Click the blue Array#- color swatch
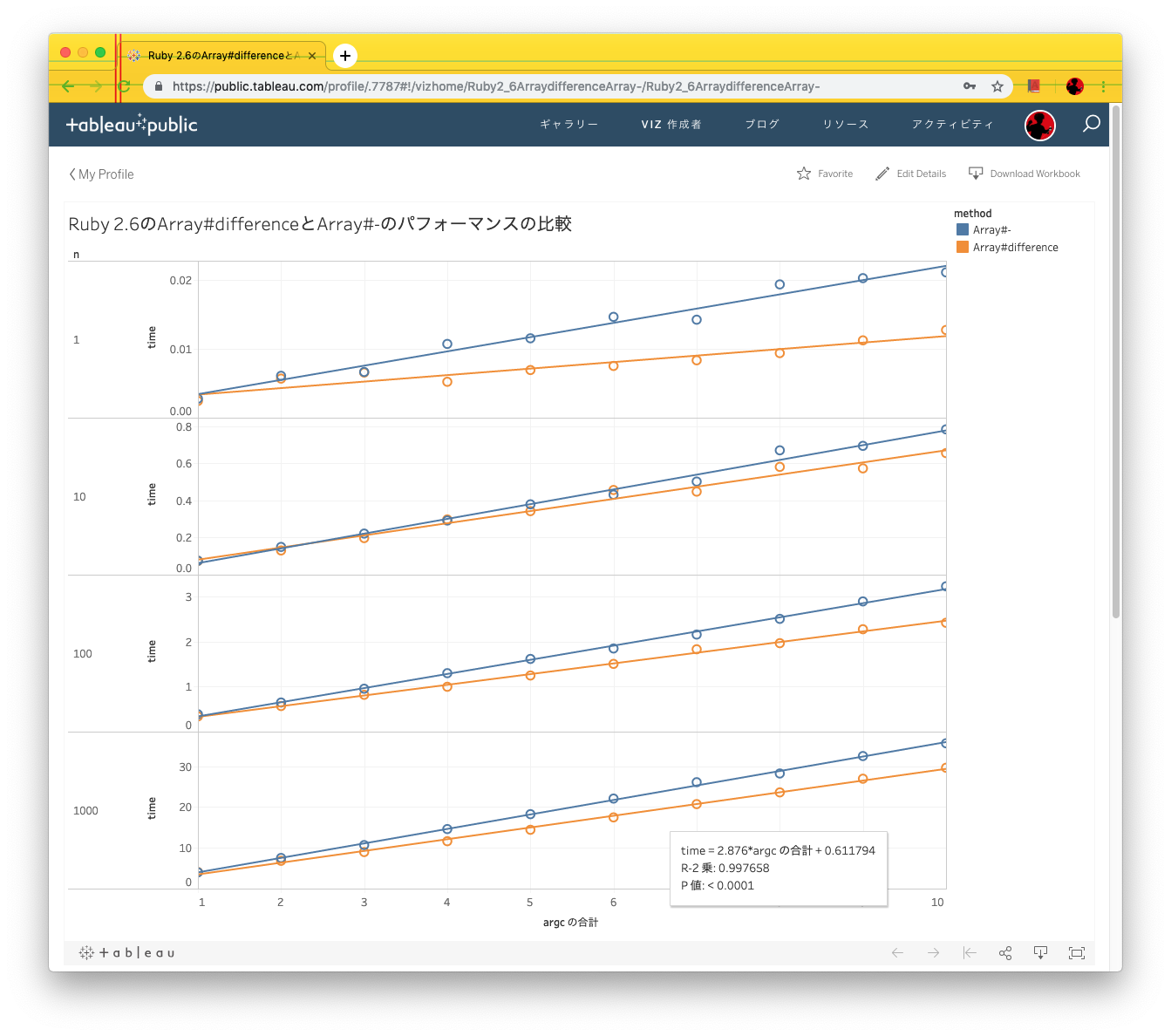The image size is (1171, 1036). pyautogui.click(x=962, y=228)
